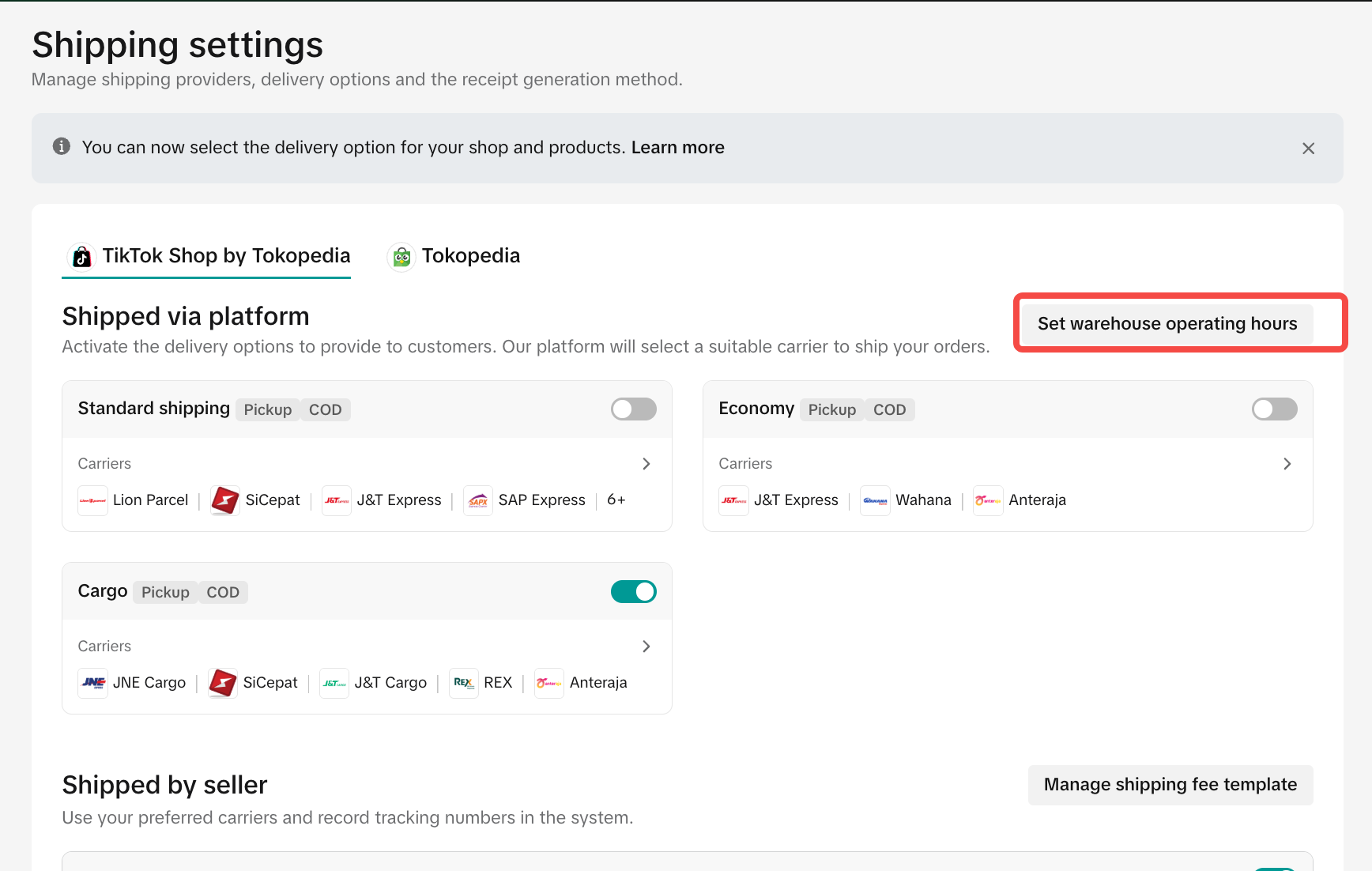Expand the Economy carriers chevron
This screenshot has height=871, width=1372.
pyautogui.click(x=1287, y=464)
